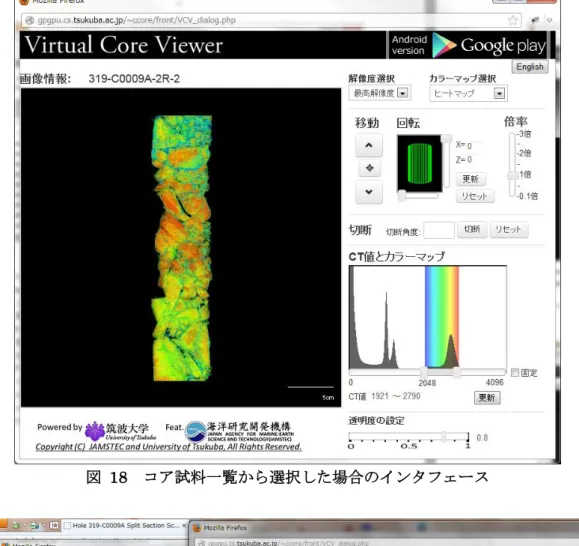579x546 pixels.
Task: Bookmark the page with the star icon
Action: 513,20
